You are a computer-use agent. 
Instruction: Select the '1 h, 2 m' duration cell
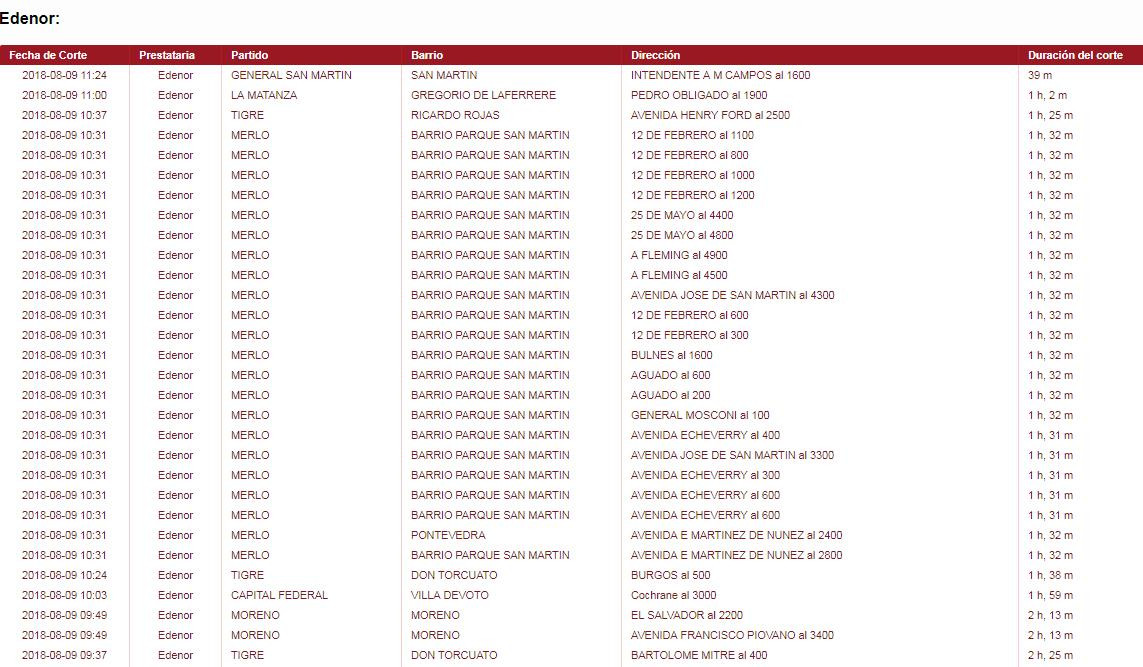pos(1047,95)
